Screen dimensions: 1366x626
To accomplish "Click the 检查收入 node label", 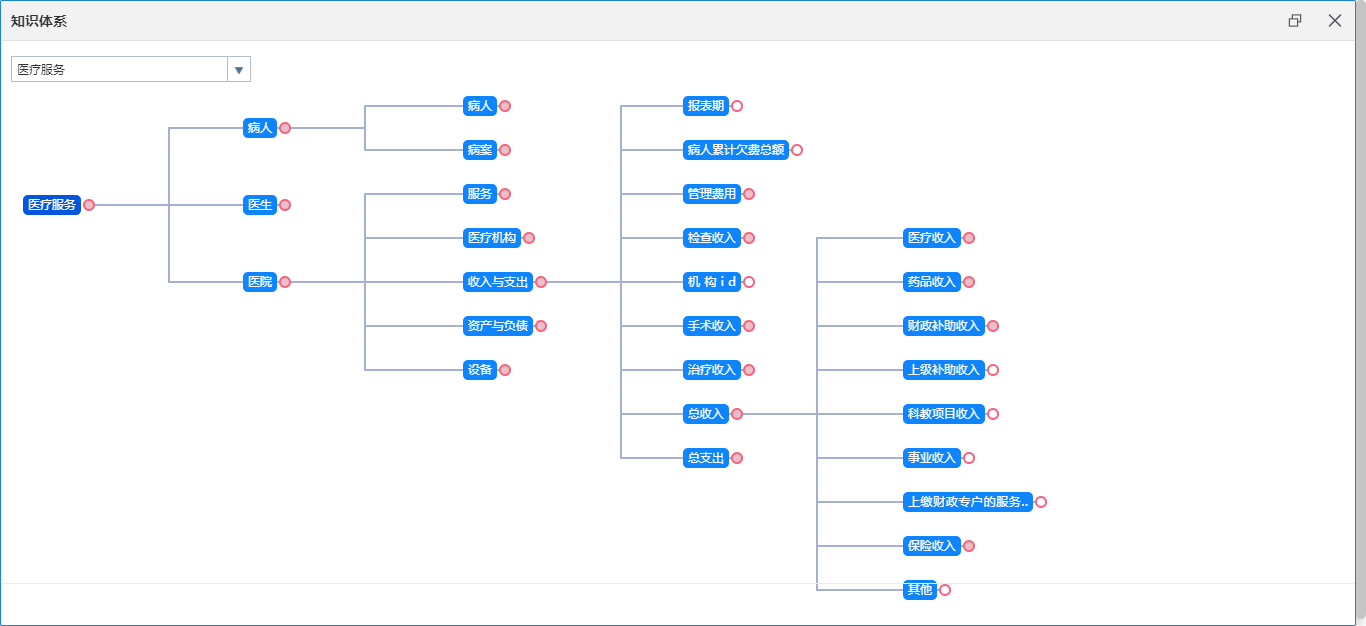I will pyautogui.click(x=711, y=238).
